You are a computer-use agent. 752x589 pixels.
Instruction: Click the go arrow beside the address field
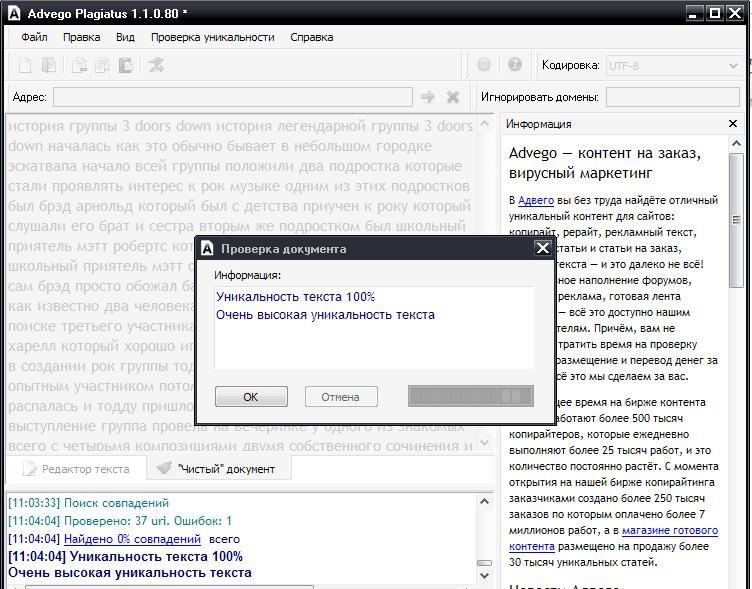pyautogui.click(x=428, y=97)
